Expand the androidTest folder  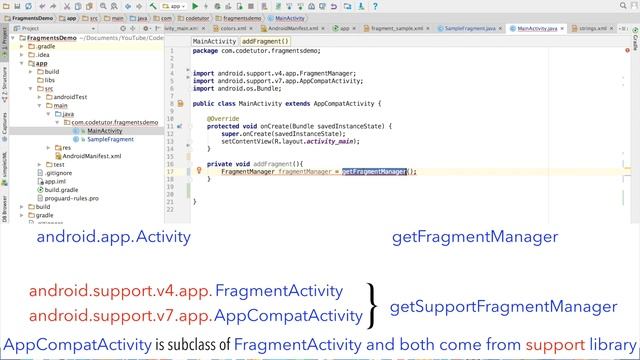[x=40, y=97]
